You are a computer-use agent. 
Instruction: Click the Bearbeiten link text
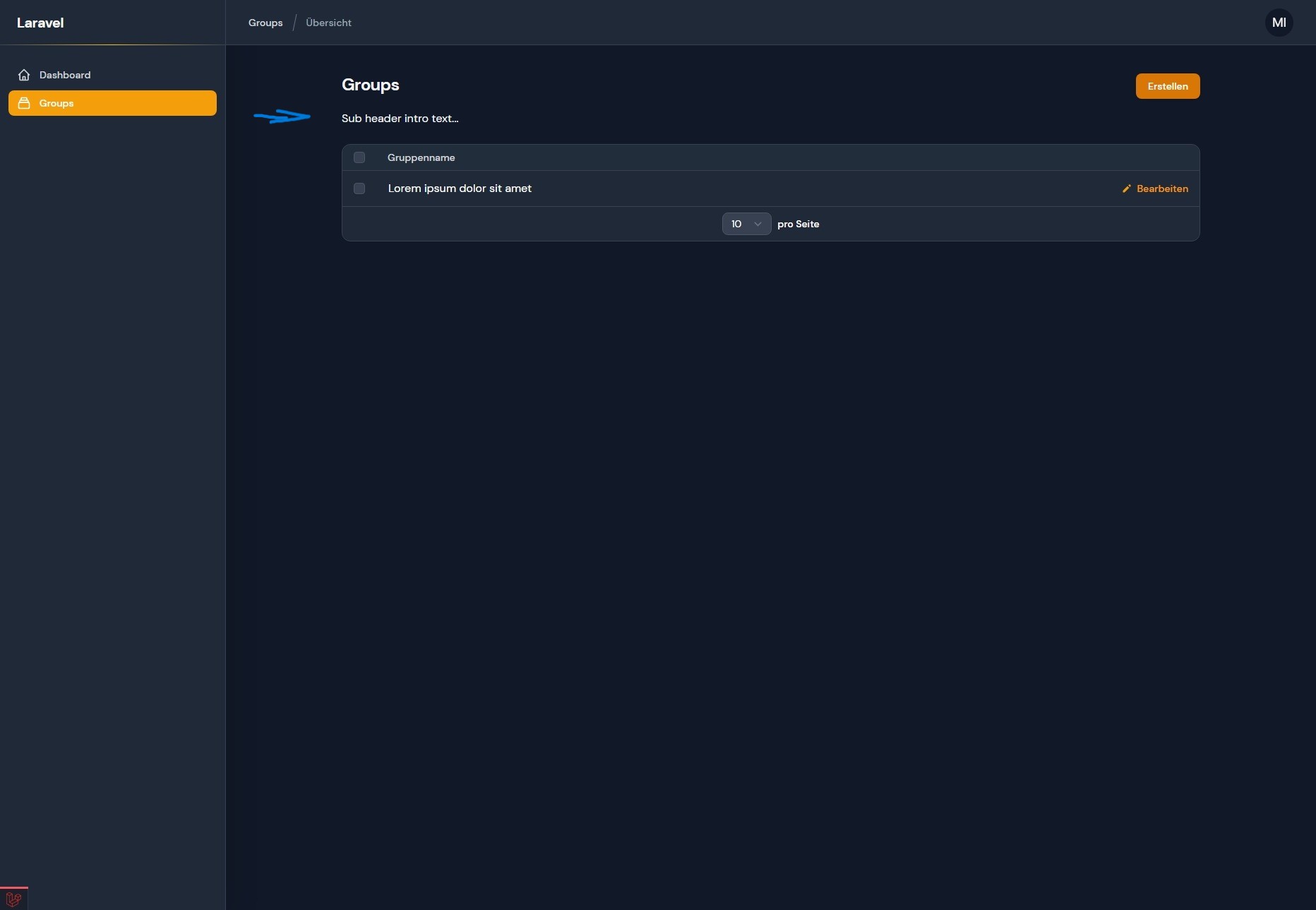coord(1162,188)
